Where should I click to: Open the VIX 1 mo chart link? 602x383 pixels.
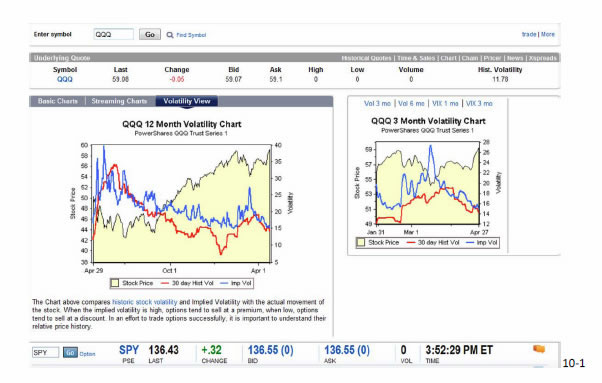[x=445, y=104]
